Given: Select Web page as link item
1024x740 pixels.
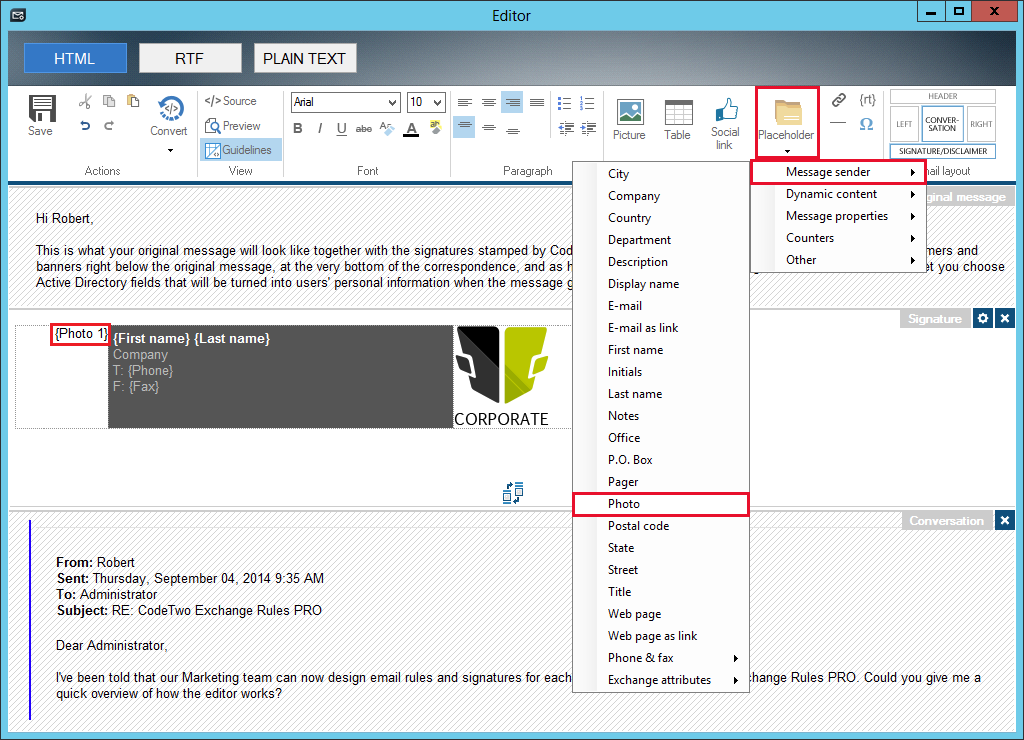Looking at the screenshot, I should [661, 635].
